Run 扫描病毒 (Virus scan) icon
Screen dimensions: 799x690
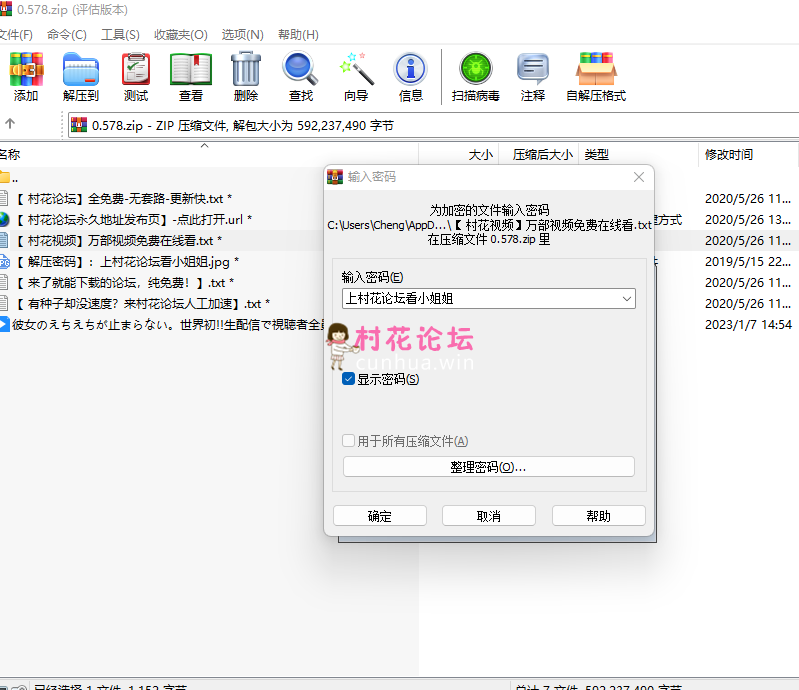[475, 76]
